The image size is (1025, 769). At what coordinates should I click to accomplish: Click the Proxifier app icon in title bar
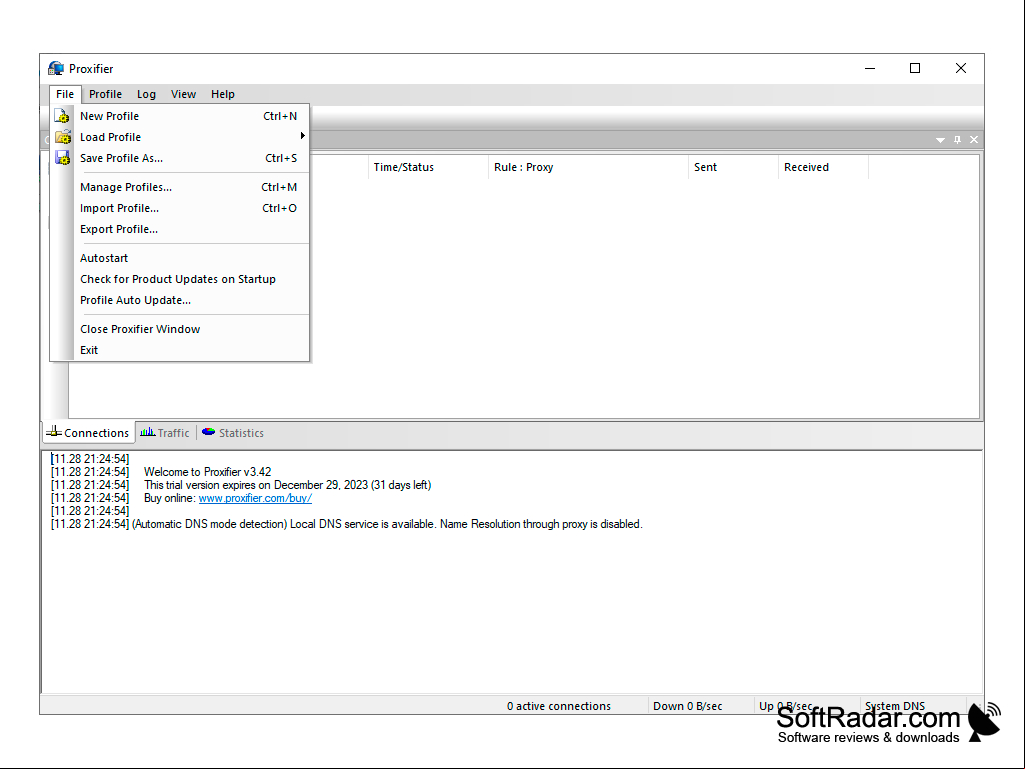tap(56, 69)
